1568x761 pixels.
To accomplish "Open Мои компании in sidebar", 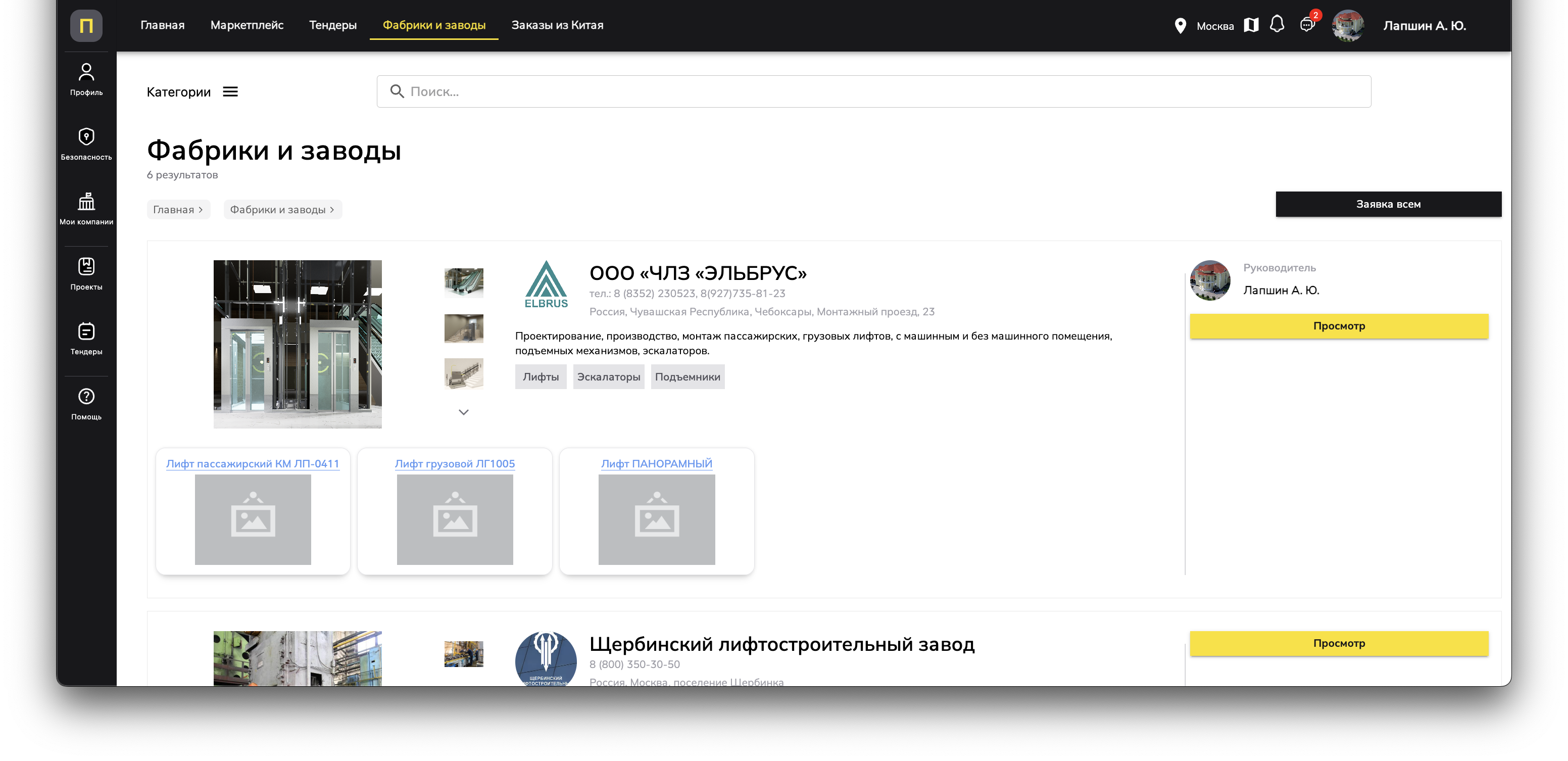I will 86,209.
